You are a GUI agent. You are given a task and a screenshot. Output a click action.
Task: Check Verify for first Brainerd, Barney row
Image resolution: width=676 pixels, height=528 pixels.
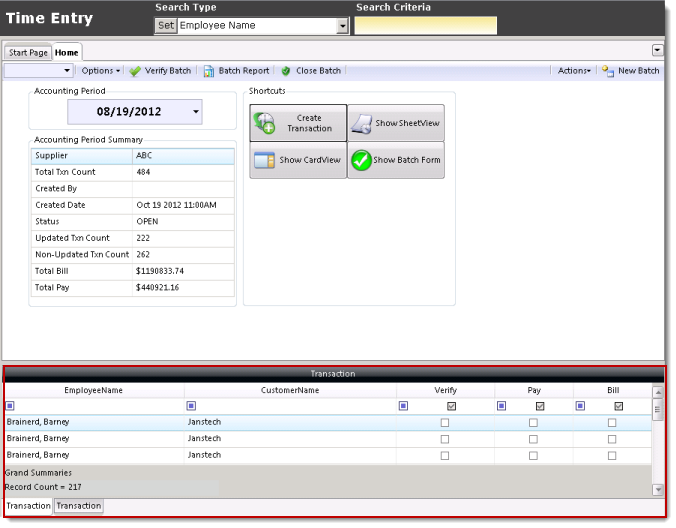coord(445,423)
